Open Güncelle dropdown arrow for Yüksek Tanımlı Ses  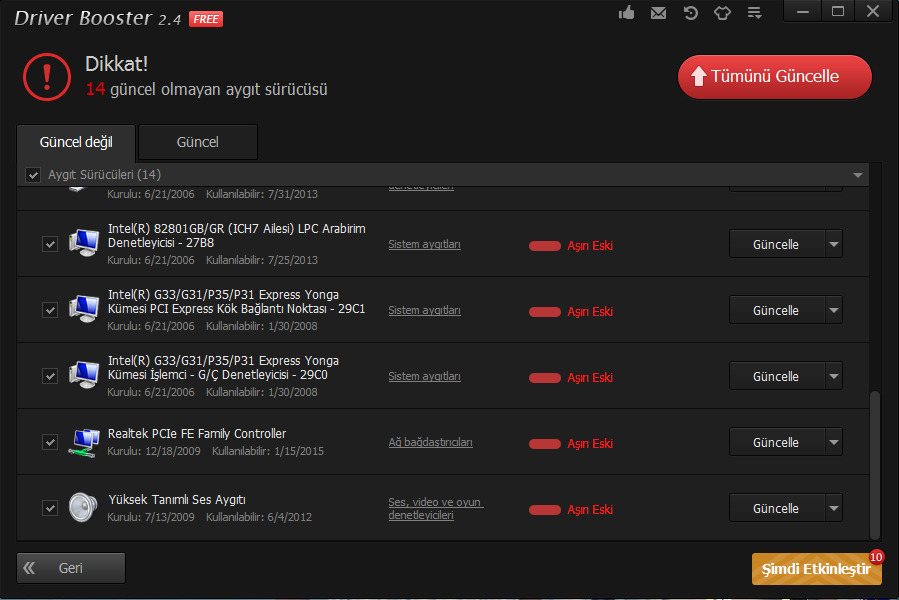click(x=834, y=508)
